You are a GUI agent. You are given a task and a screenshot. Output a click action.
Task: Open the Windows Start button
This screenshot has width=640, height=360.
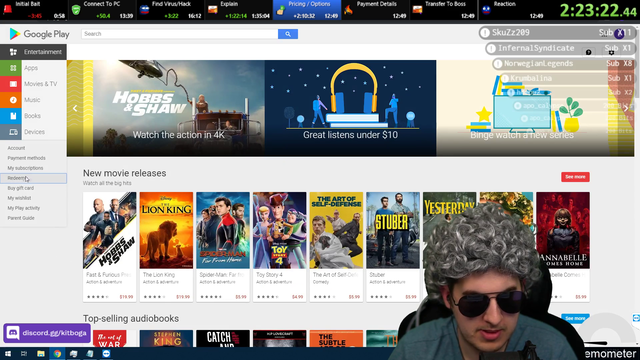pos(7,353)
